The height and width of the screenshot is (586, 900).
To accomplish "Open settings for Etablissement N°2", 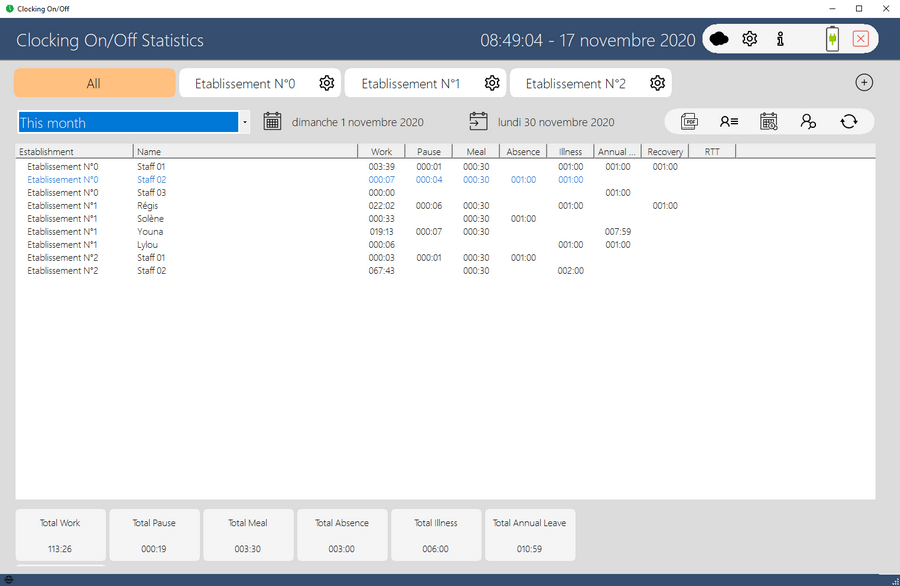I will 657,83.
